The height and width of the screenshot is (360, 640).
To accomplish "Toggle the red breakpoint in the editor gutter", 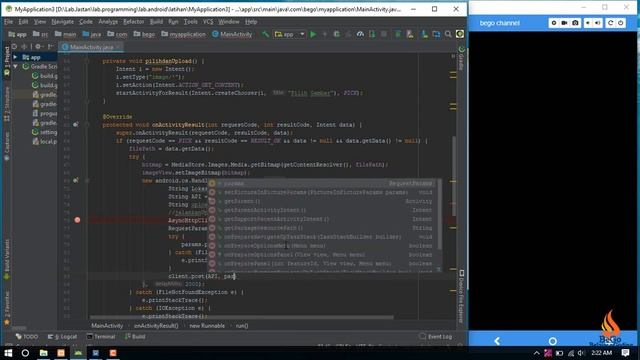I will [x=77, y=220].
